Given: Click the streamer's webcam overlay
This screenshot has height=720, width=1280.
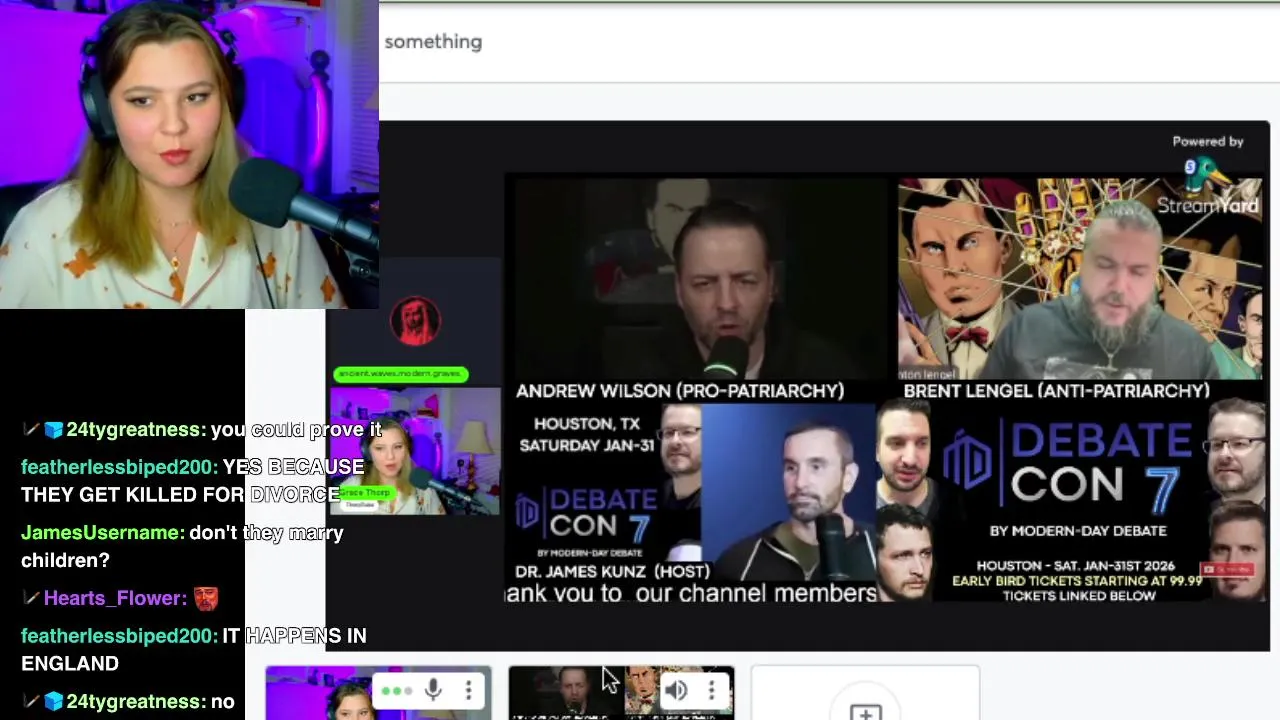Looking at the screenshot, I should coord(189,154).
